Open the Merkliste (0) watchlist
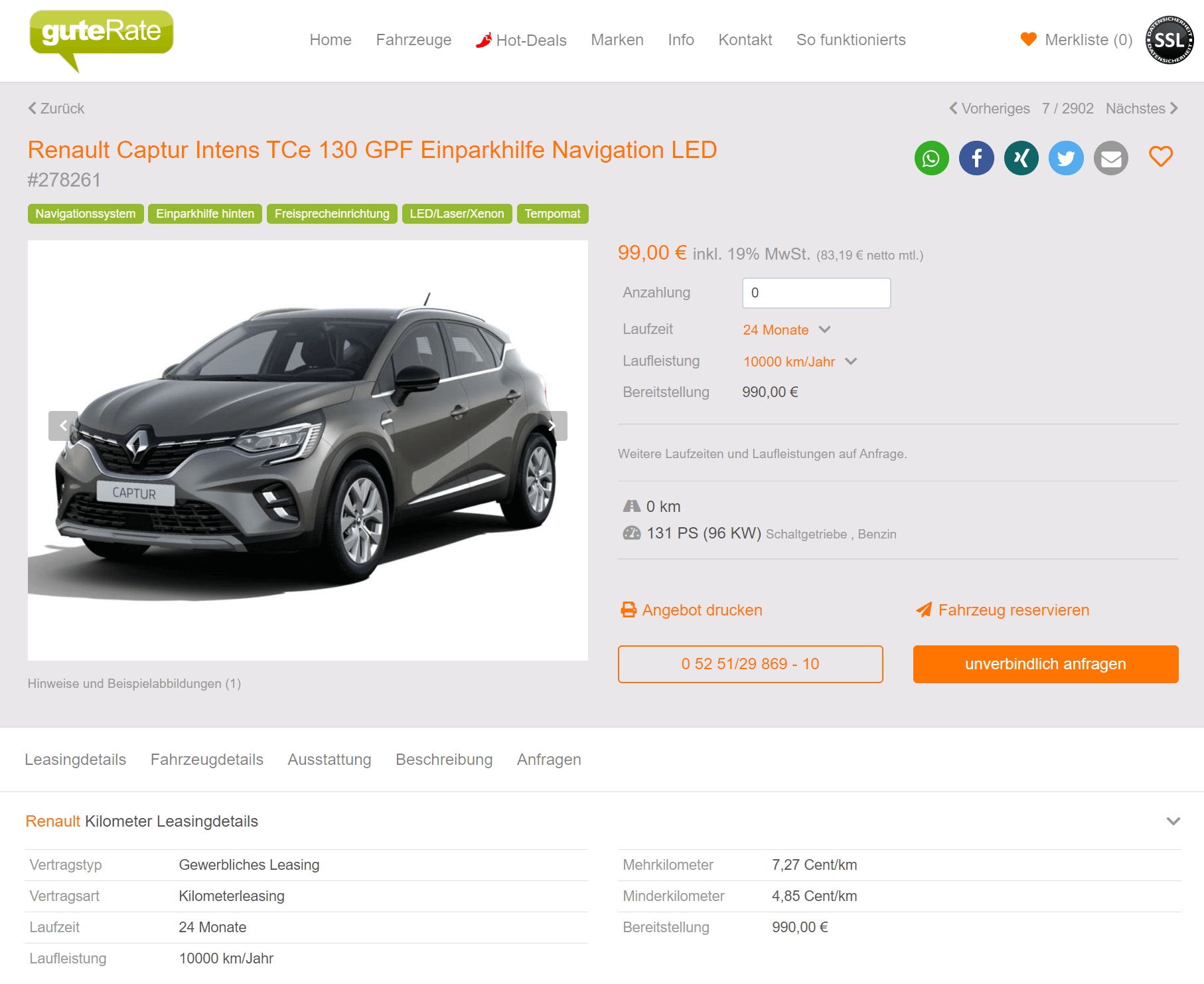Screen dimensions: 1204x984 tap(1077, 40)
